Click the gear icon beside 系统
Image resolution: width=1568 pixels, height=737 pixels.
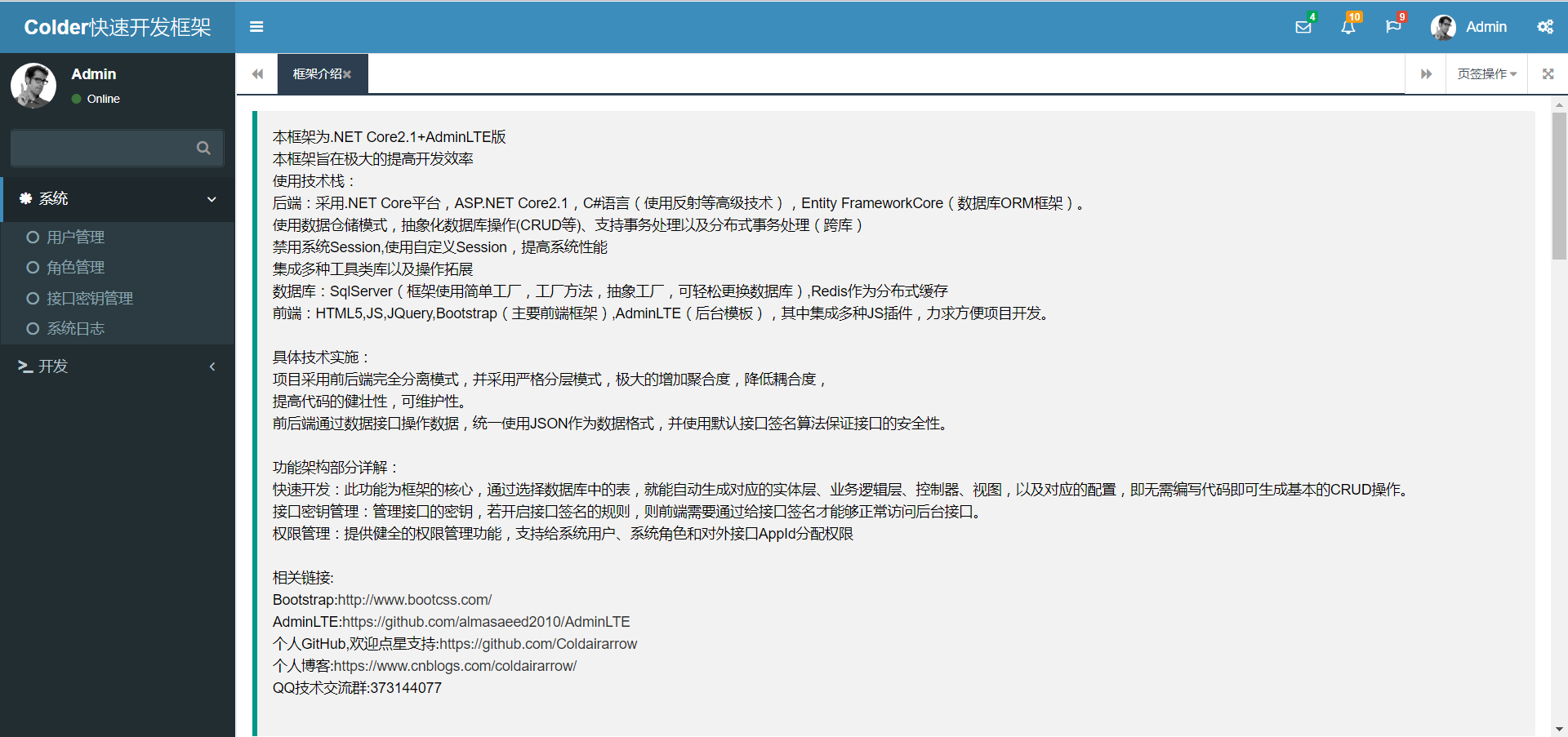click(x=25, y=198)
